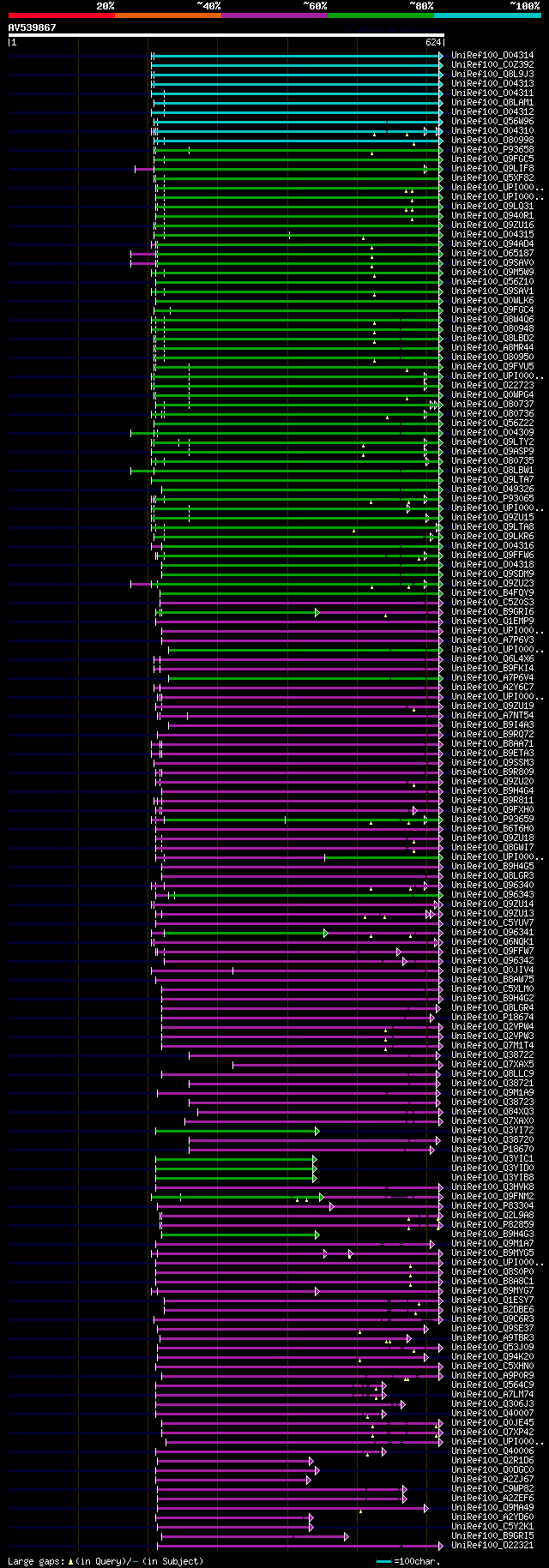Image resolution: width=549 pixels, height=1568 pixels.
Task: Open the UniRef100_P93659 hit
Action: tap(492, 819)
